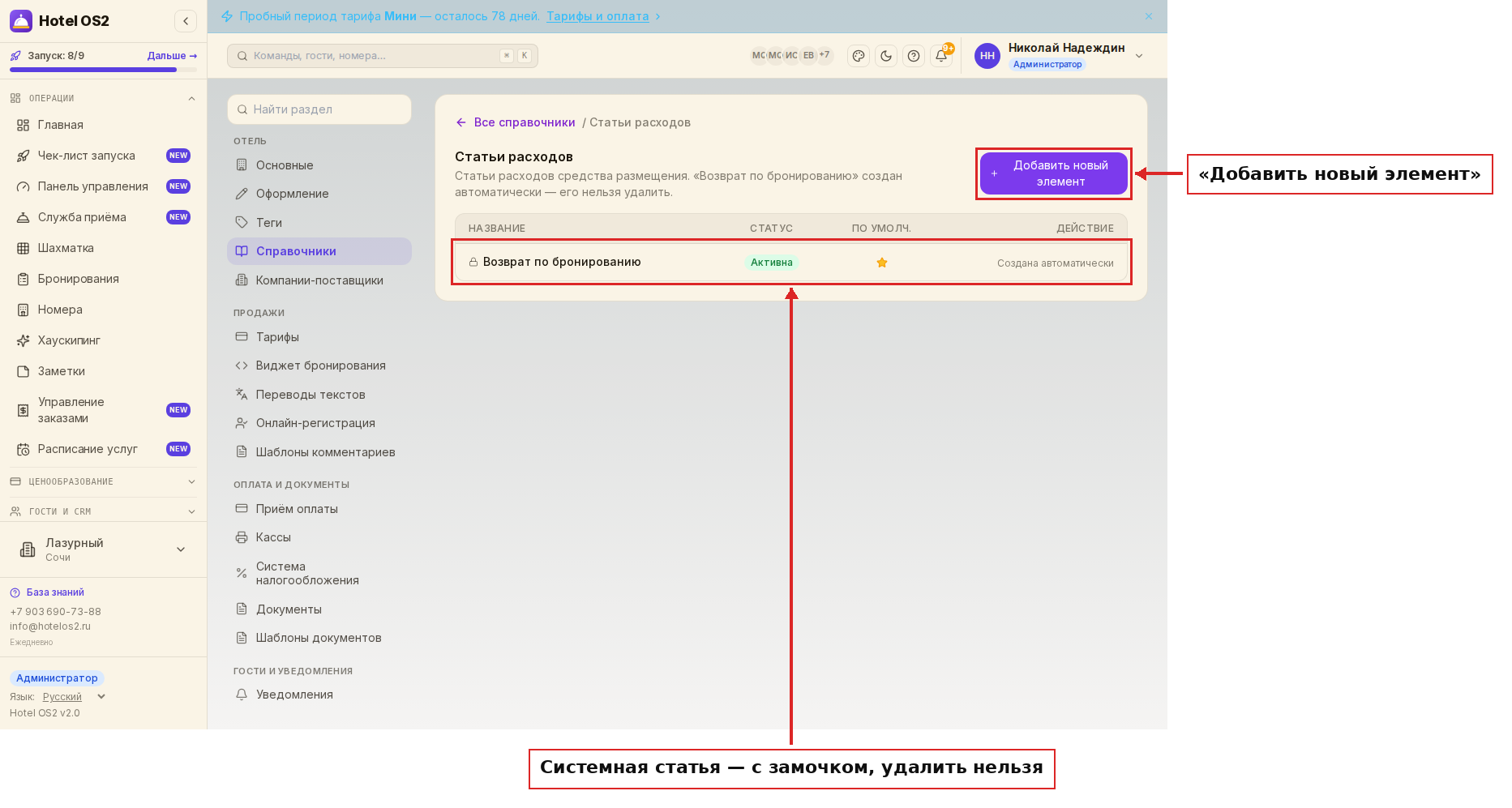Open notifications with the bell icon
This screenshot has height=808, width=1512.
[x=941, y=56]
